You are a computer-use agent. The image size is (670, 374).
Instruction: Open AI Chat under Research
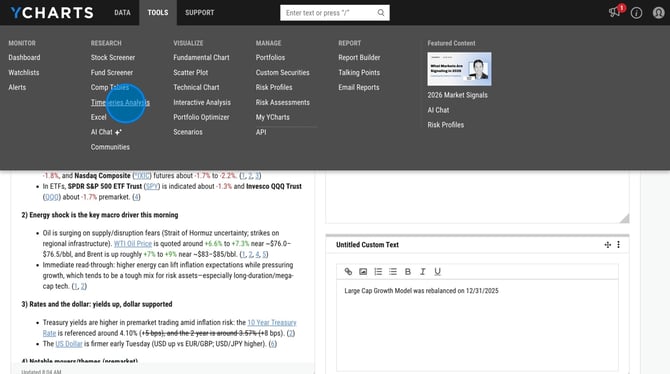(x=106, y=132)
